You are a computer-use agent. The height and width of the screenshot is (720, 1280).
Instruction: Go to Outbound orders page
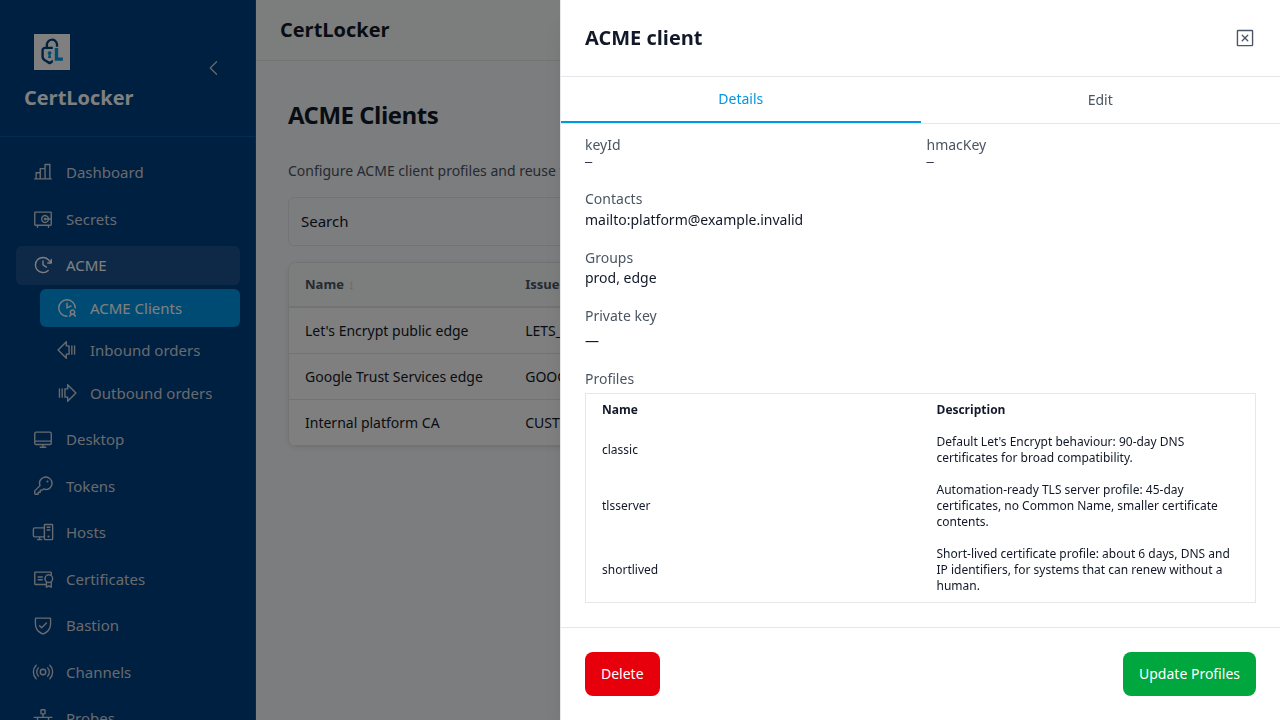(x=140, y=393)
